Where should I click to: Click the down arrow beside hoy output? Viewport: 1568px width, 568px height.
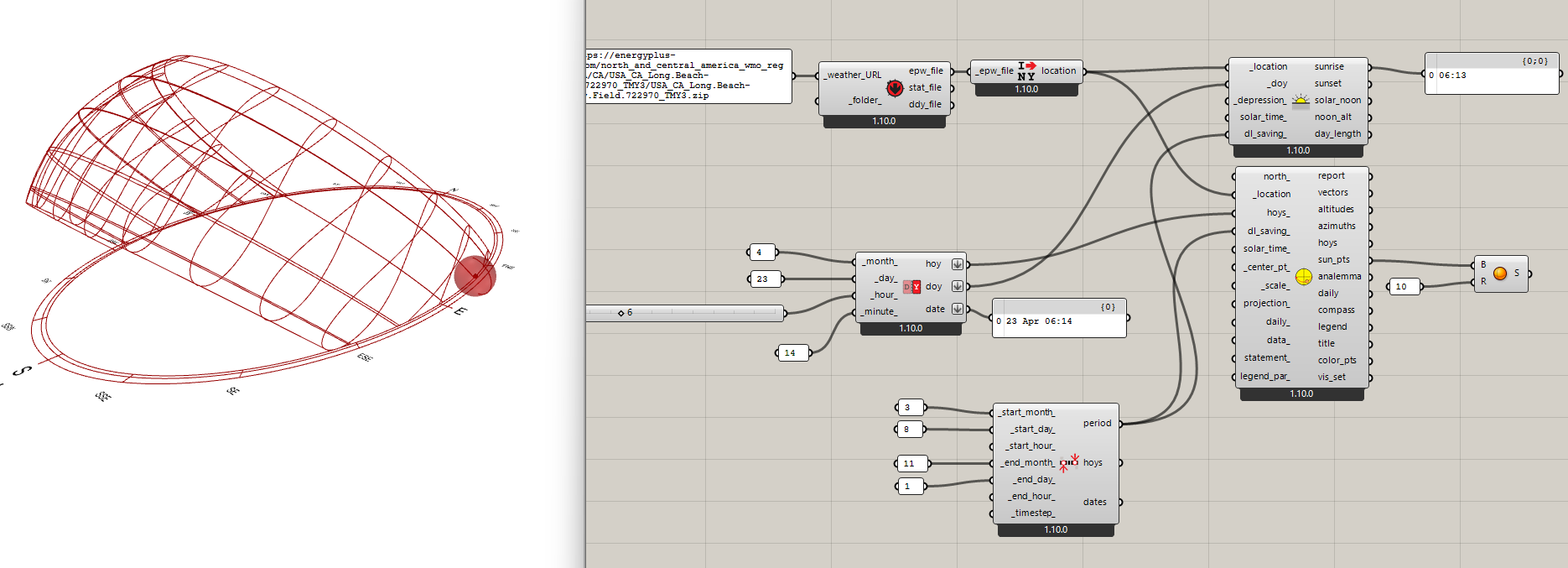(x=957, y=263)
